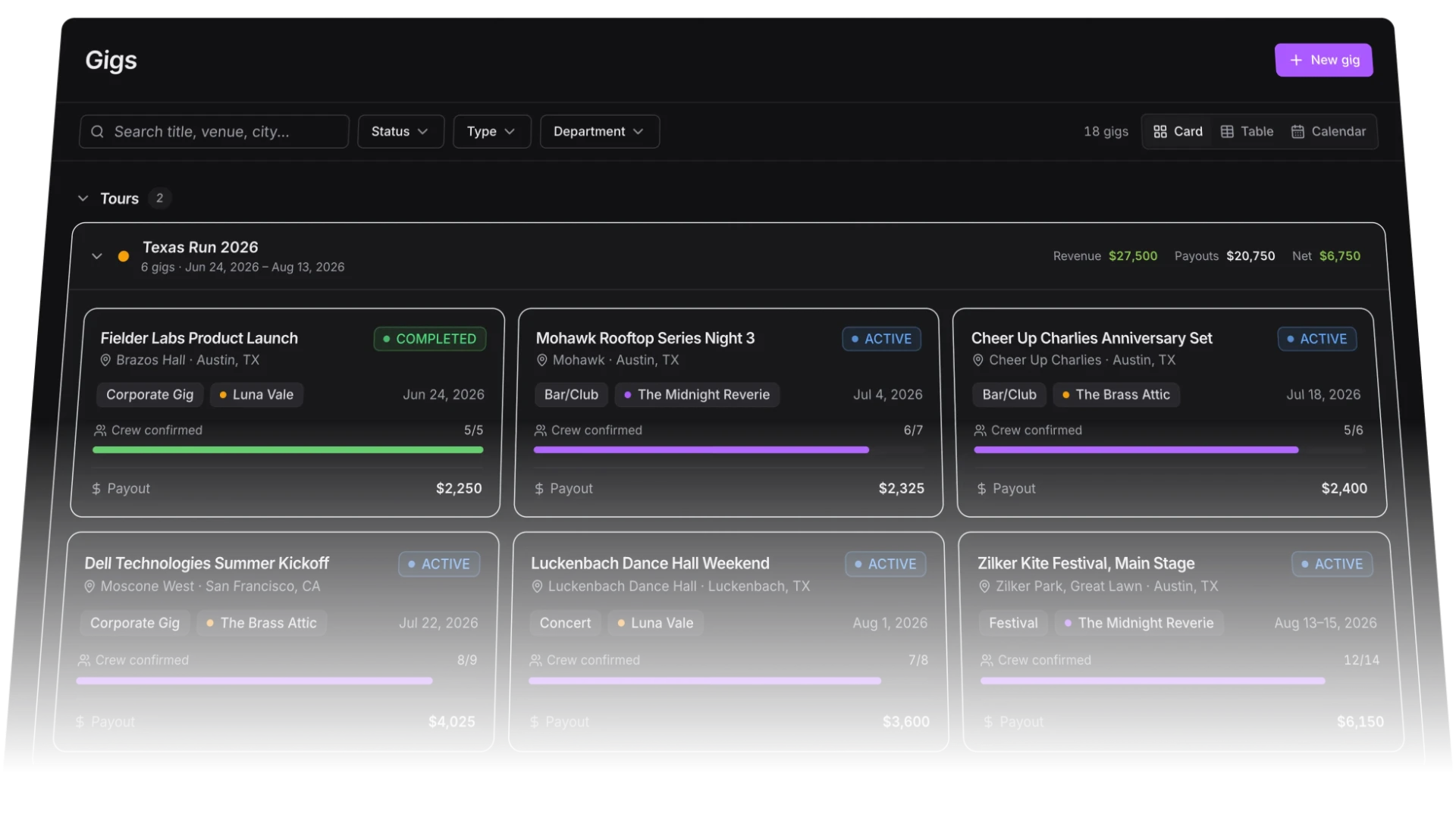Click ACTIVE badge on Cheer Up Charlies card
The width and height of the screenshot is (1456, 817).
click(1316, 339)
